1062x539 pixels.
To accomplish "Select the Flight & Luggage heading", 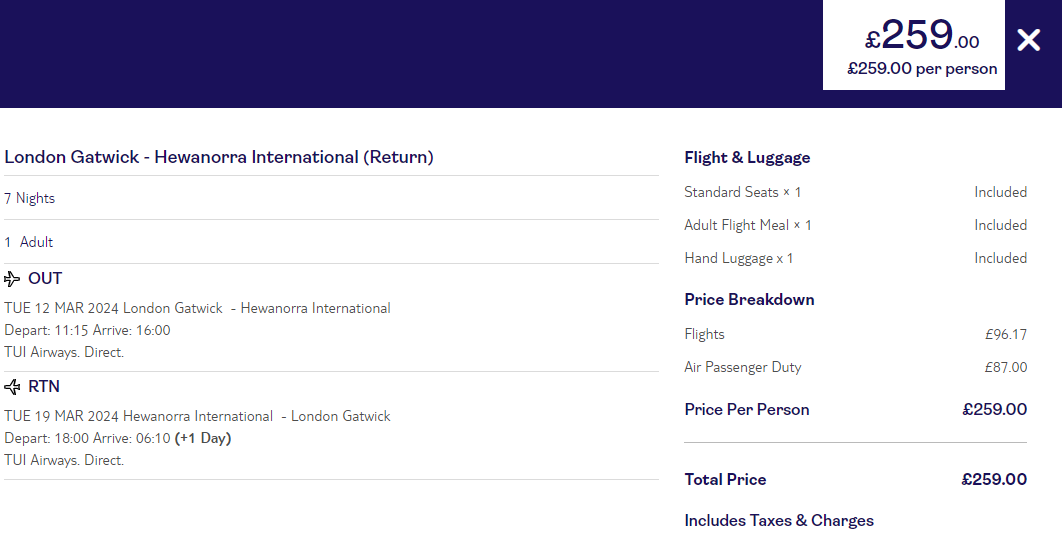I will pos(747,158).
